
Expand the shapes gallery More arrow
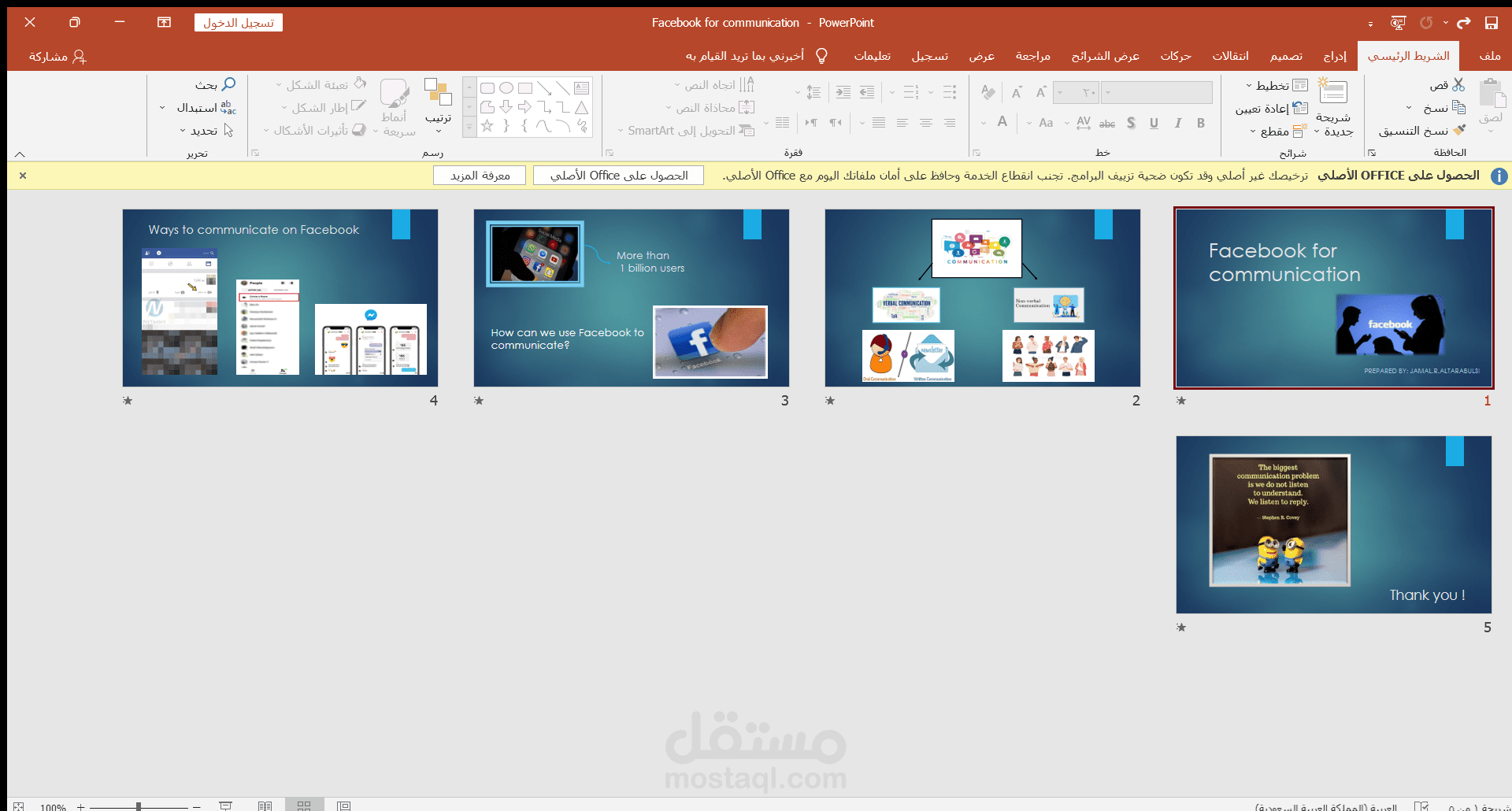pos(469,127)
